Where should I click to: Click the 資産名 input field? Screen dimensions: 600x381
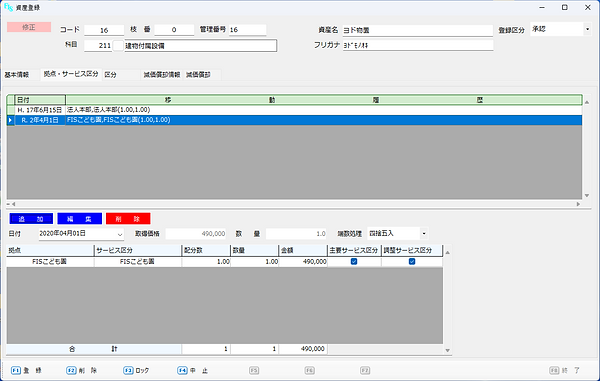[417, 30]
